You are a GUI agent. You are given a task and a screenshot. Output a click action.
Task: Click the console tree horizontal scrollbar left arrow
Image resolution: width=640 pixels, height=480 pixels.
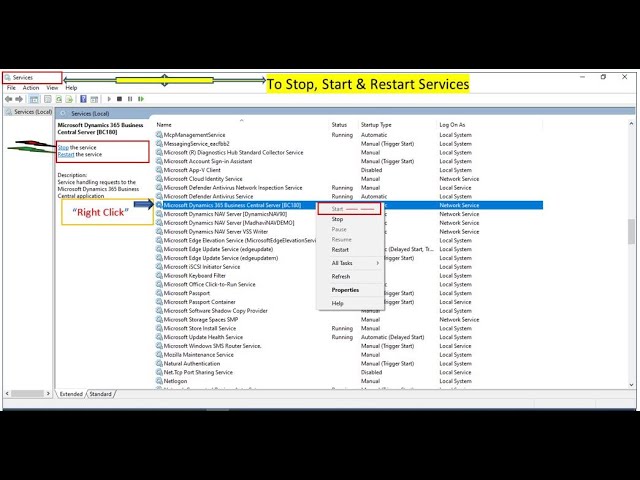(7, 394)
